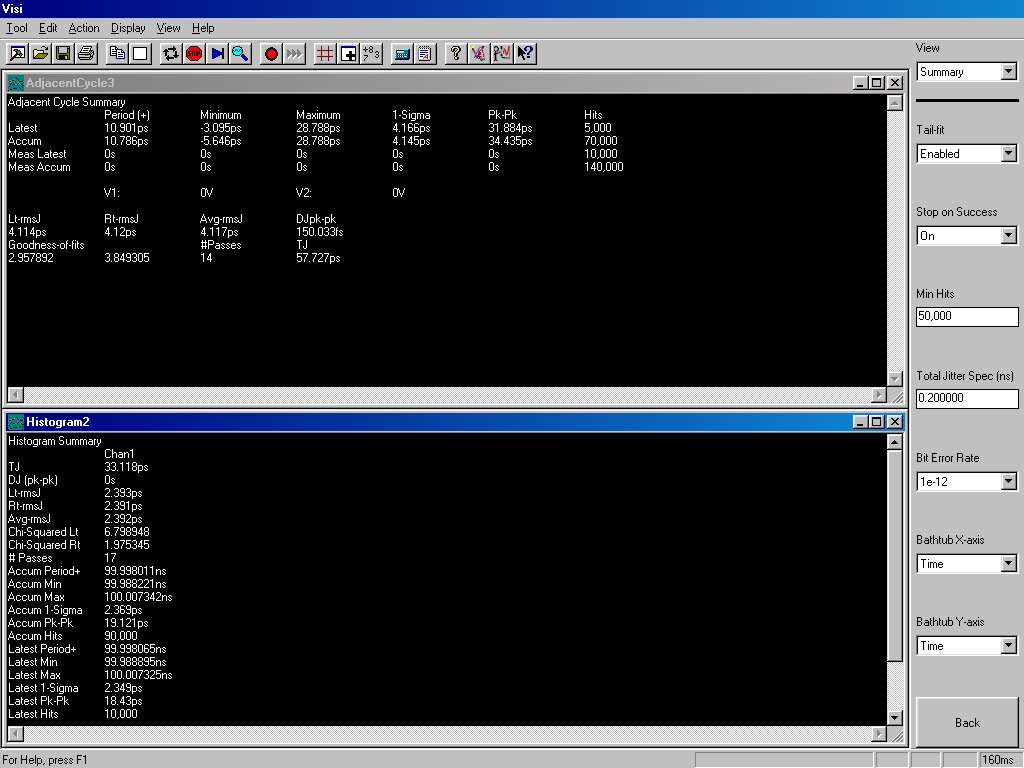Click the triple-arrow fast forward icon
The width and height of the screenshot is (1024, 768).
[x=295, y=54]
